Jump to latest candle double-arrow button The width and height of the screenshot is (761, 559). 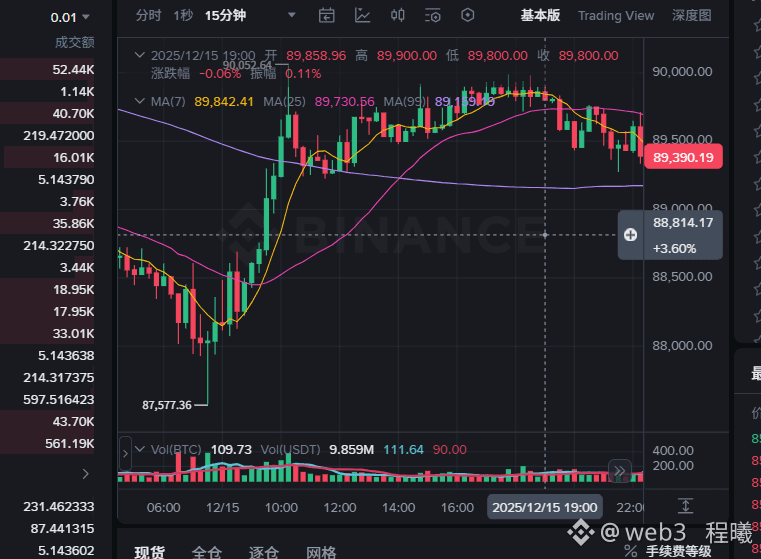pyautogui.click(x=620, y=471)
